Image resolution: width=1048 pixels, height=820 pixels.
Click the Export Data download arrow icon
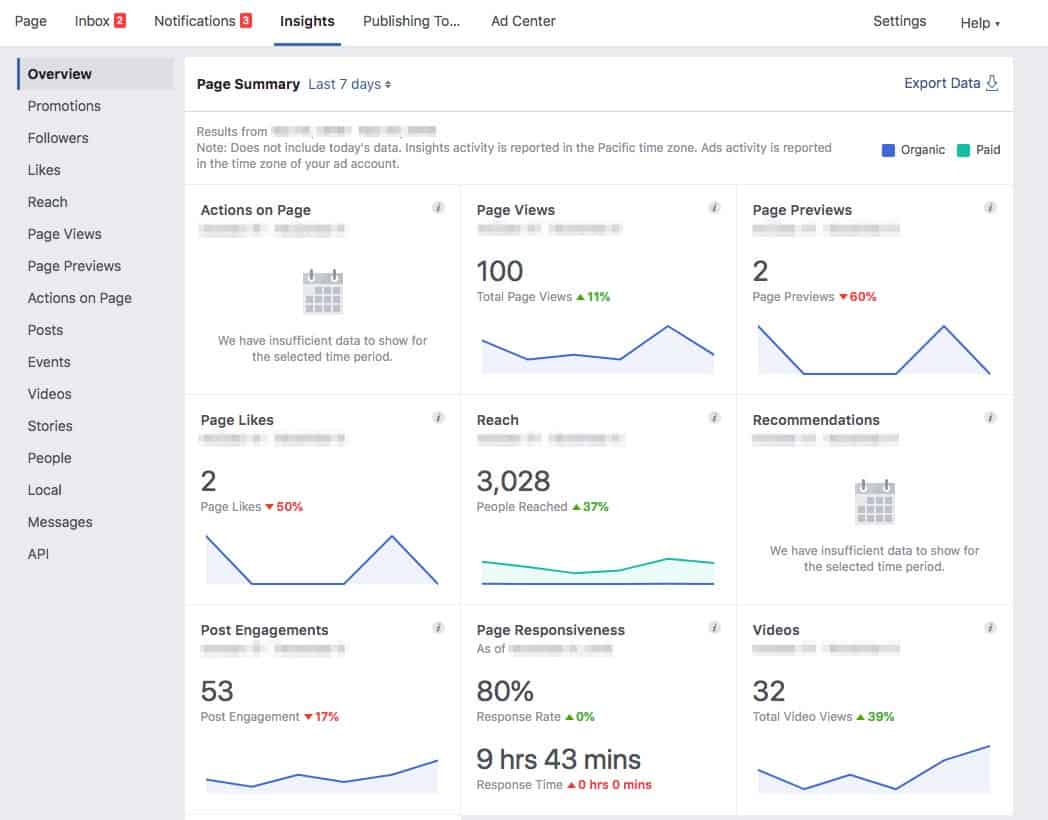[992, 84]
